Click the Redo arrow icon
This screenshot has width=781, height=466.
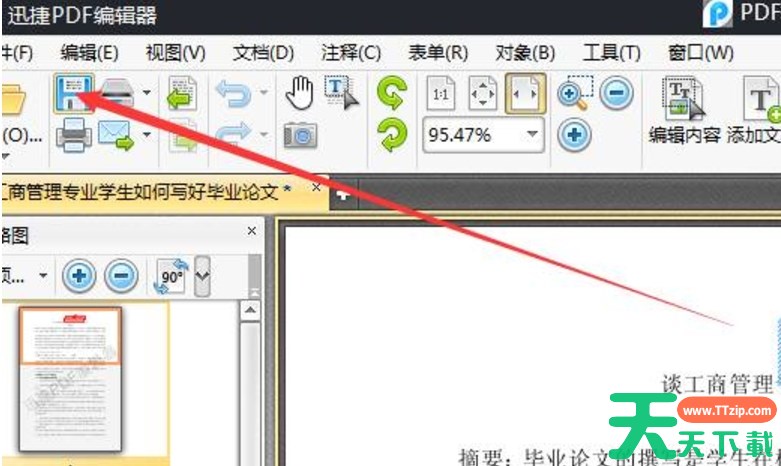[234, 134]
